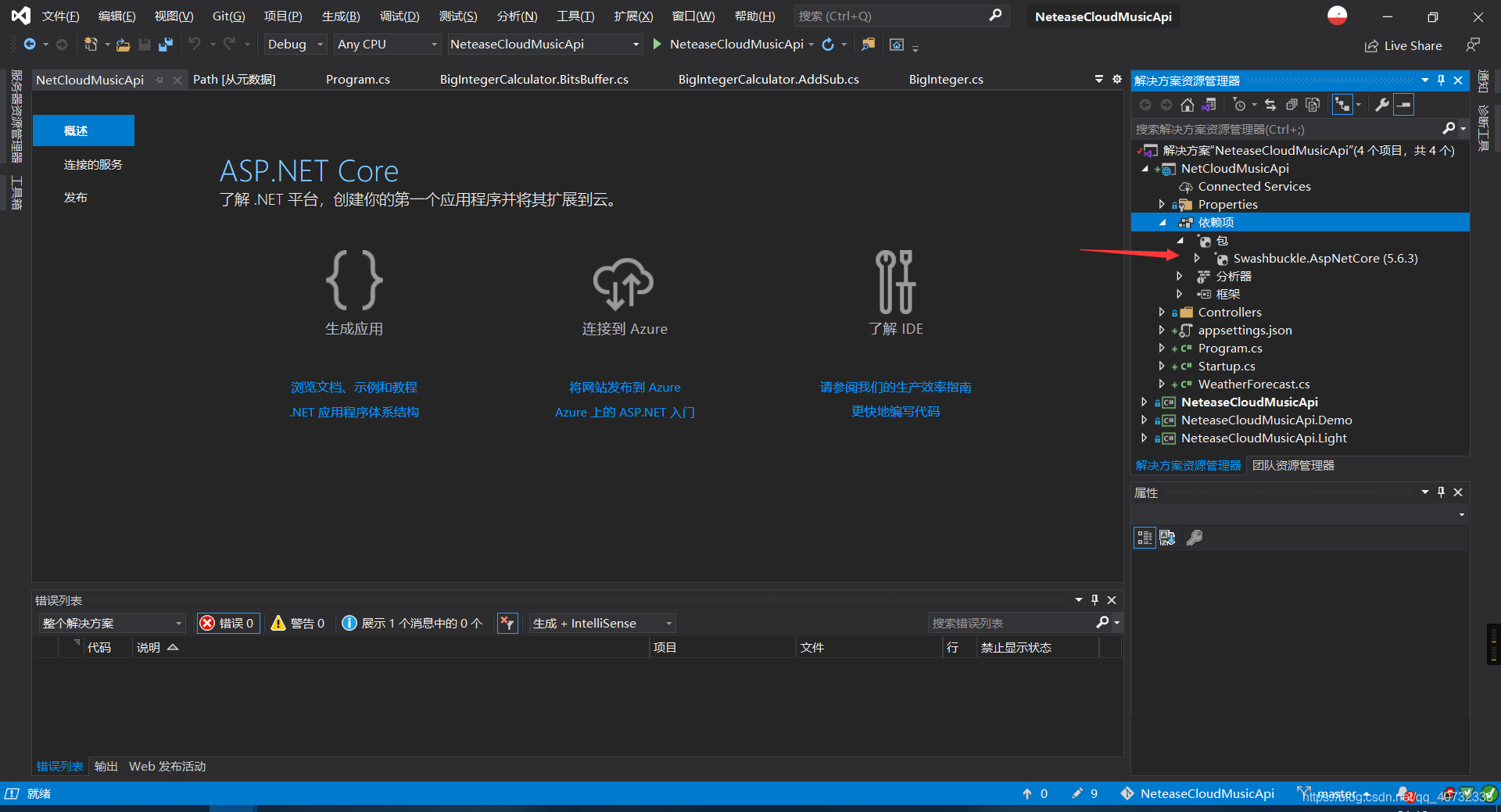Open the 文件(F) menu
The image size is (1501, 812).
(x=61, y=16)
